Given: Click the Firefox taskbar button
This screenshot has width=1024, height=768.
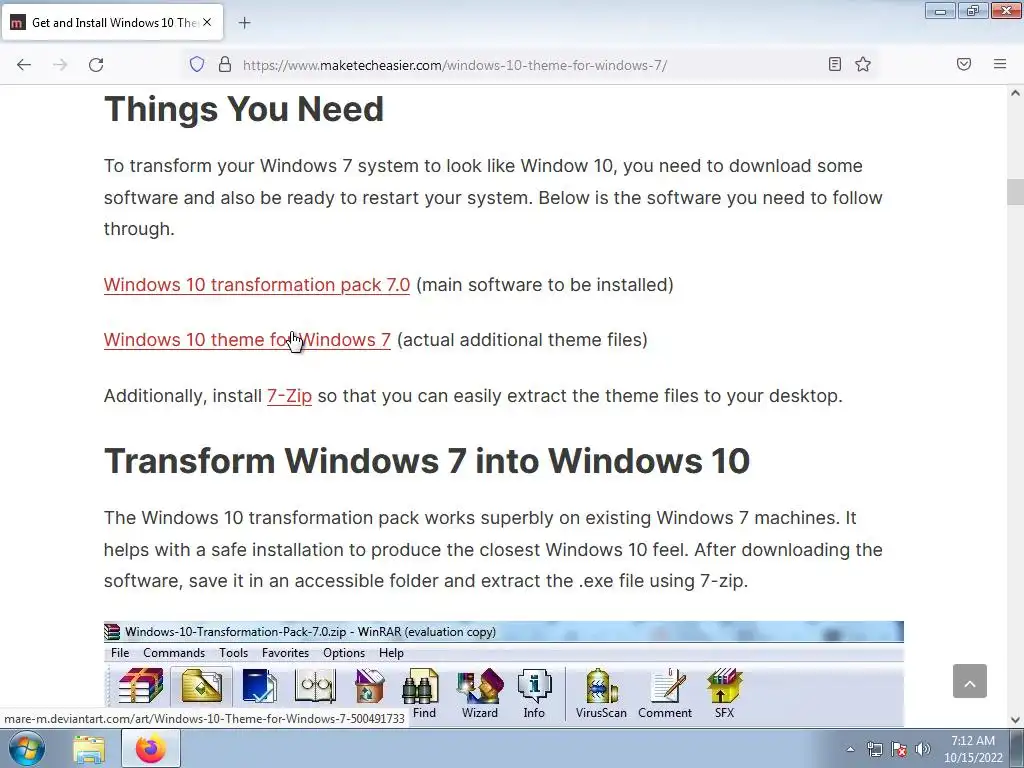Looking at the screenshot, I should coord(151,748).
